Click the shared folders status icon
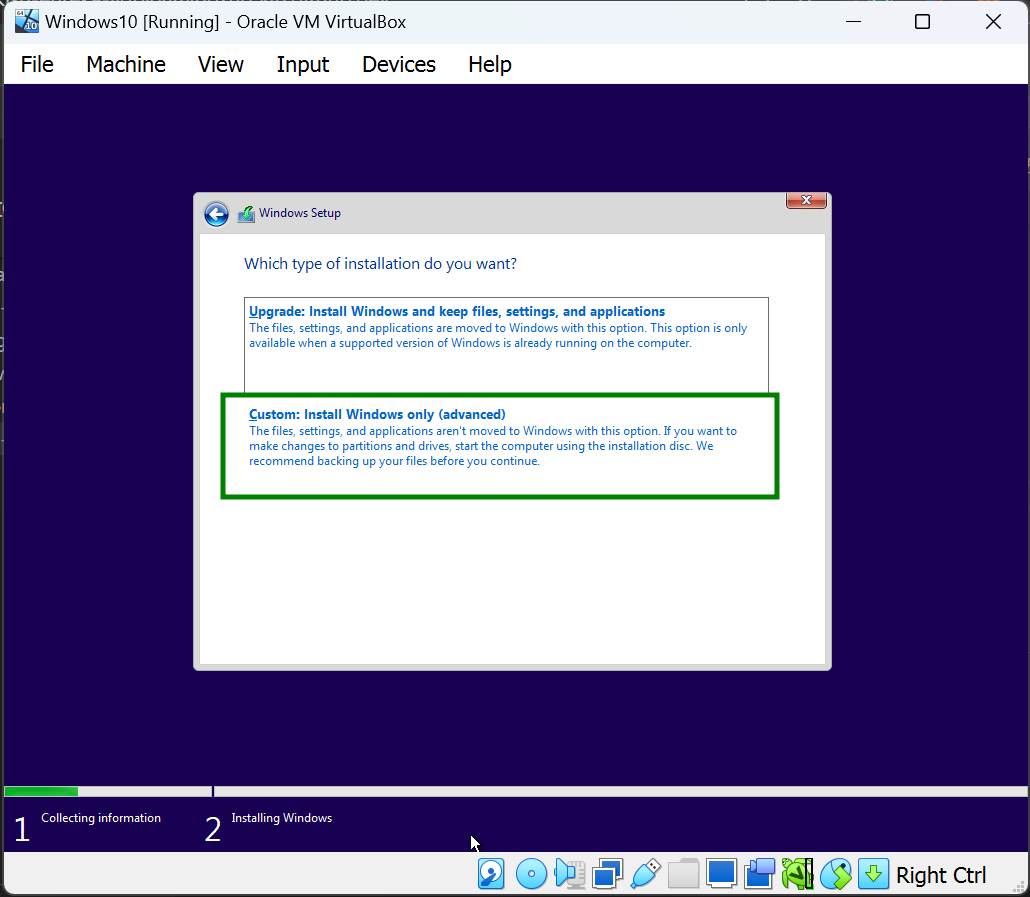This screenshot has height=897, width=1030. (683, 874)
